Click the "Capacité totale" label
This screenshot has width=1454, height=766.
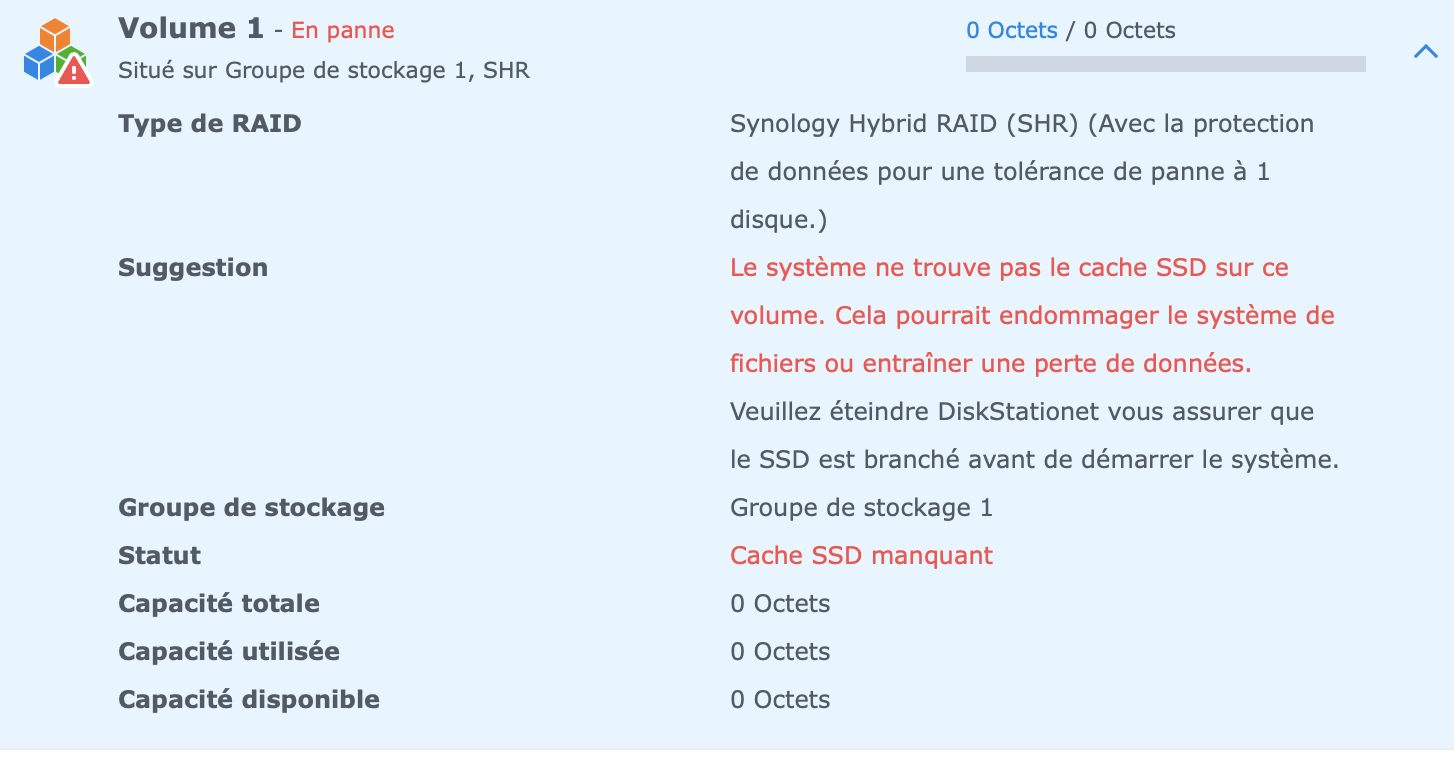point(219,604)
